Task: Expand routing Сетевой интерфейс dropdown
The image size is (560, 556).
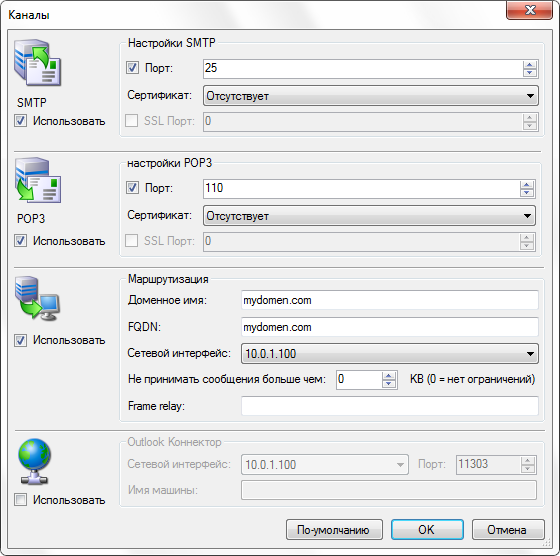Action: (x=390, y=354)
